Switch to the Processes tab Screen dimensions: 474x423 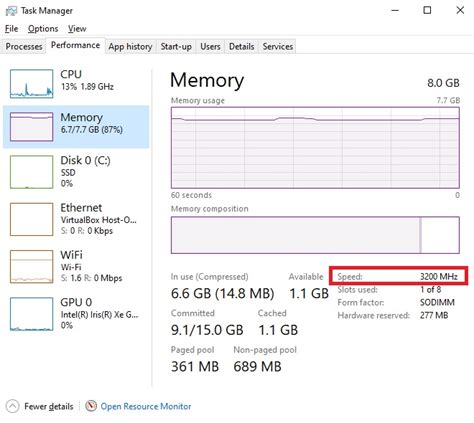[24, 46]
